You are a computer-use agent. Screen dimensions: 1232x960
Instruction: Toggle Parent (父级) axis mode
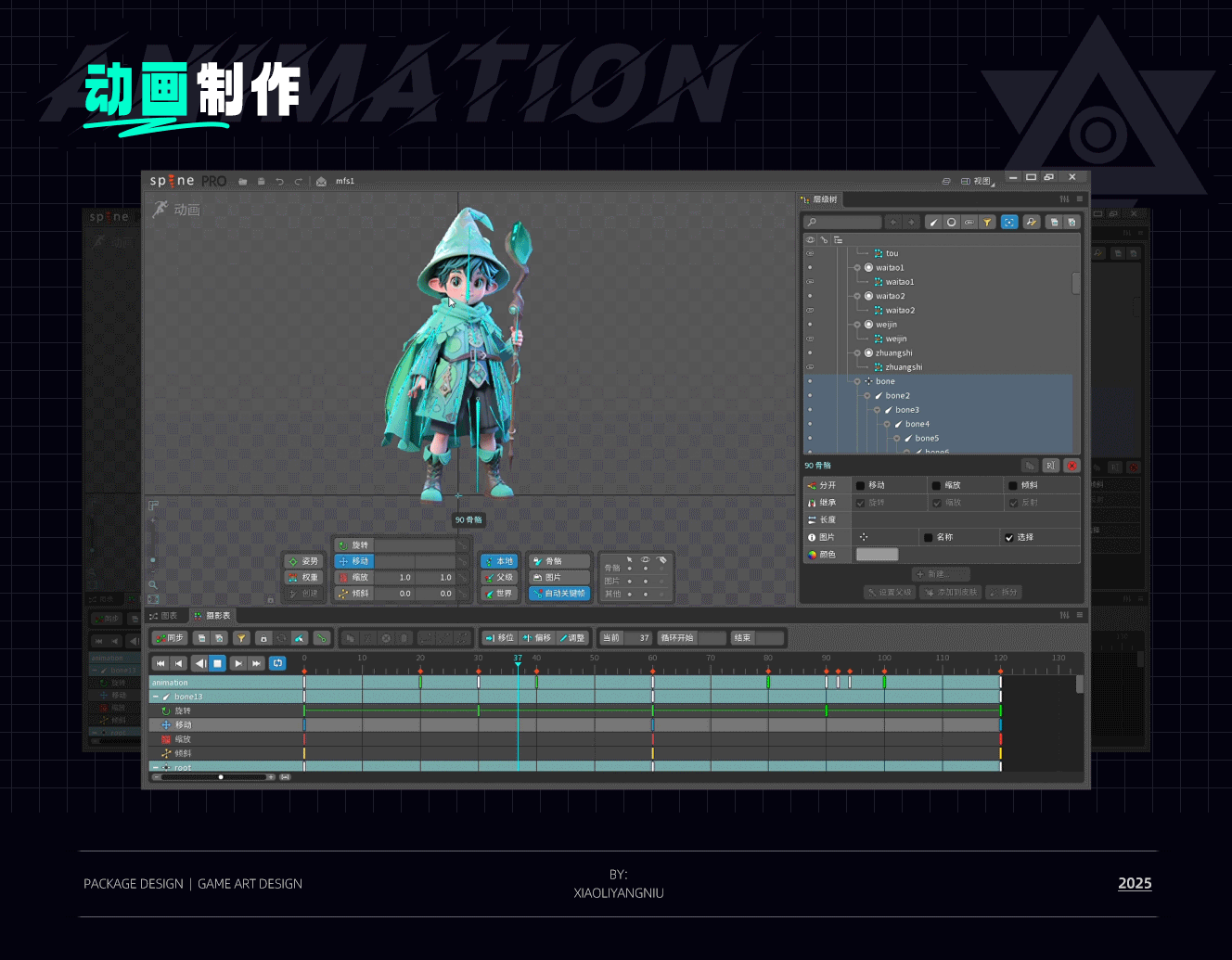point(499,577)
